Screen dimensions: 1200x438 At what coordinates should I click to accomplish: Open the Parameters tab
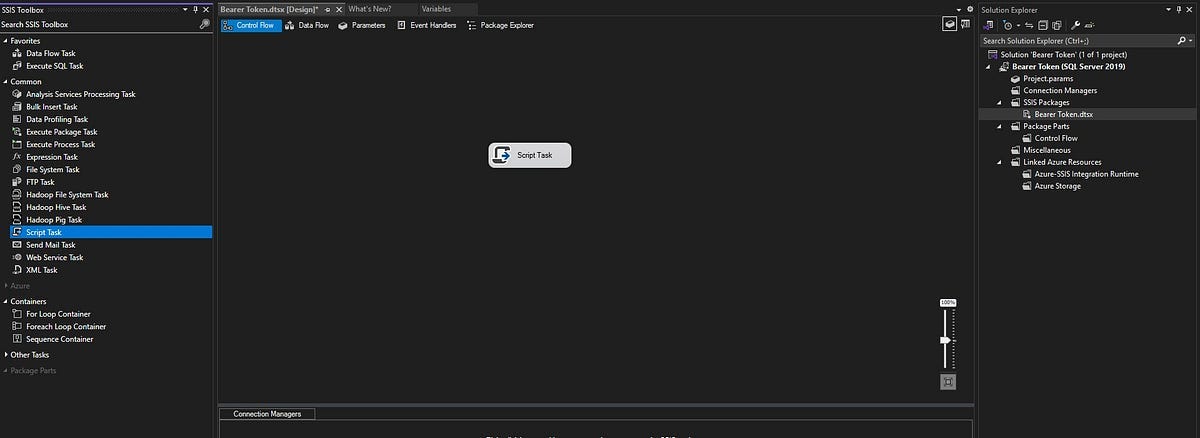tap(361, 25)
